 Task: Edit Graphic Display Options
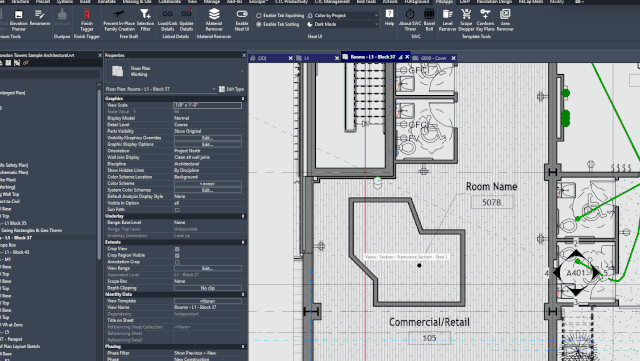(207, 145)
